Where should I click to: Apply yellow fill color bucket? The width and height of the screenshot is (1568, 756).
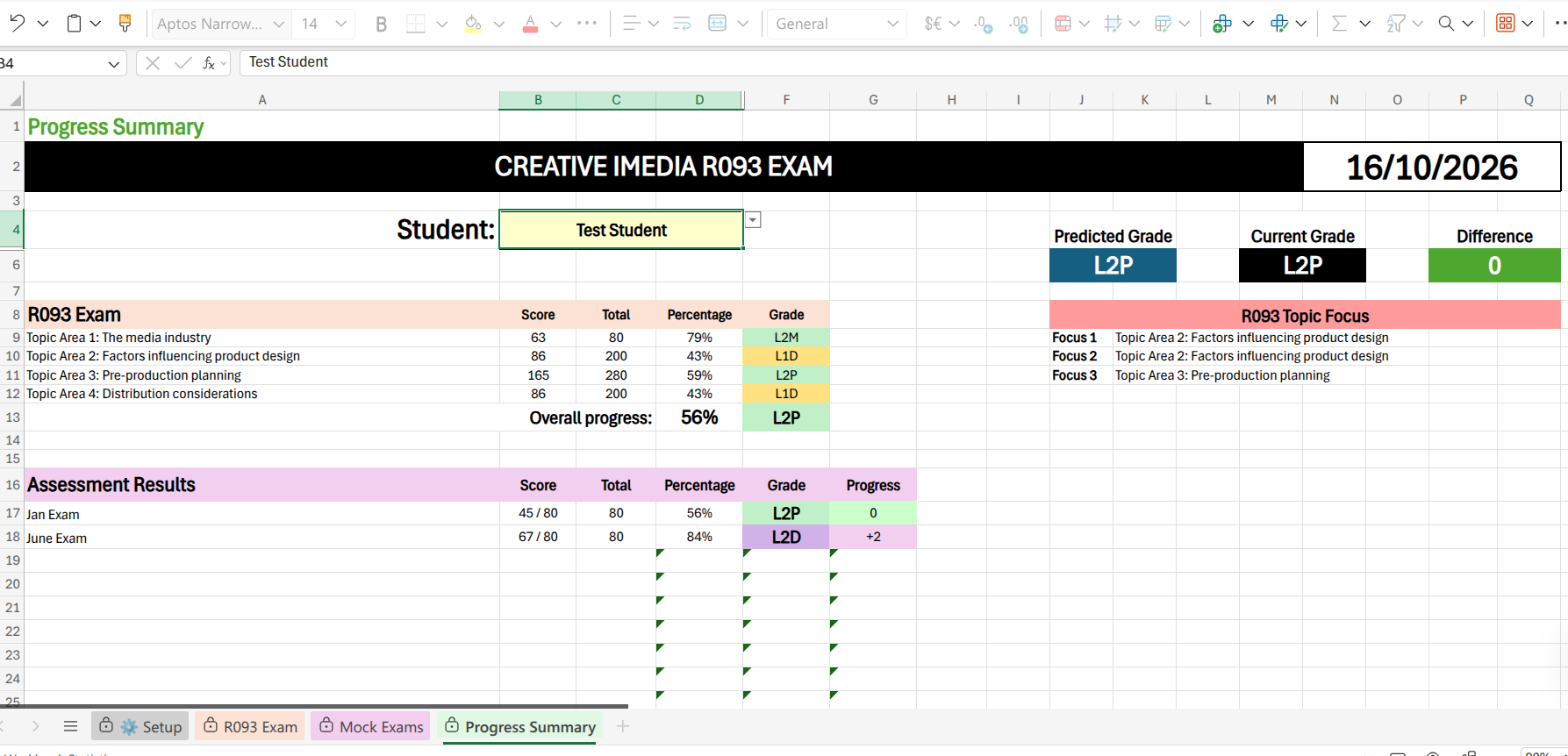pyautogui.click(x=473, y=25)
